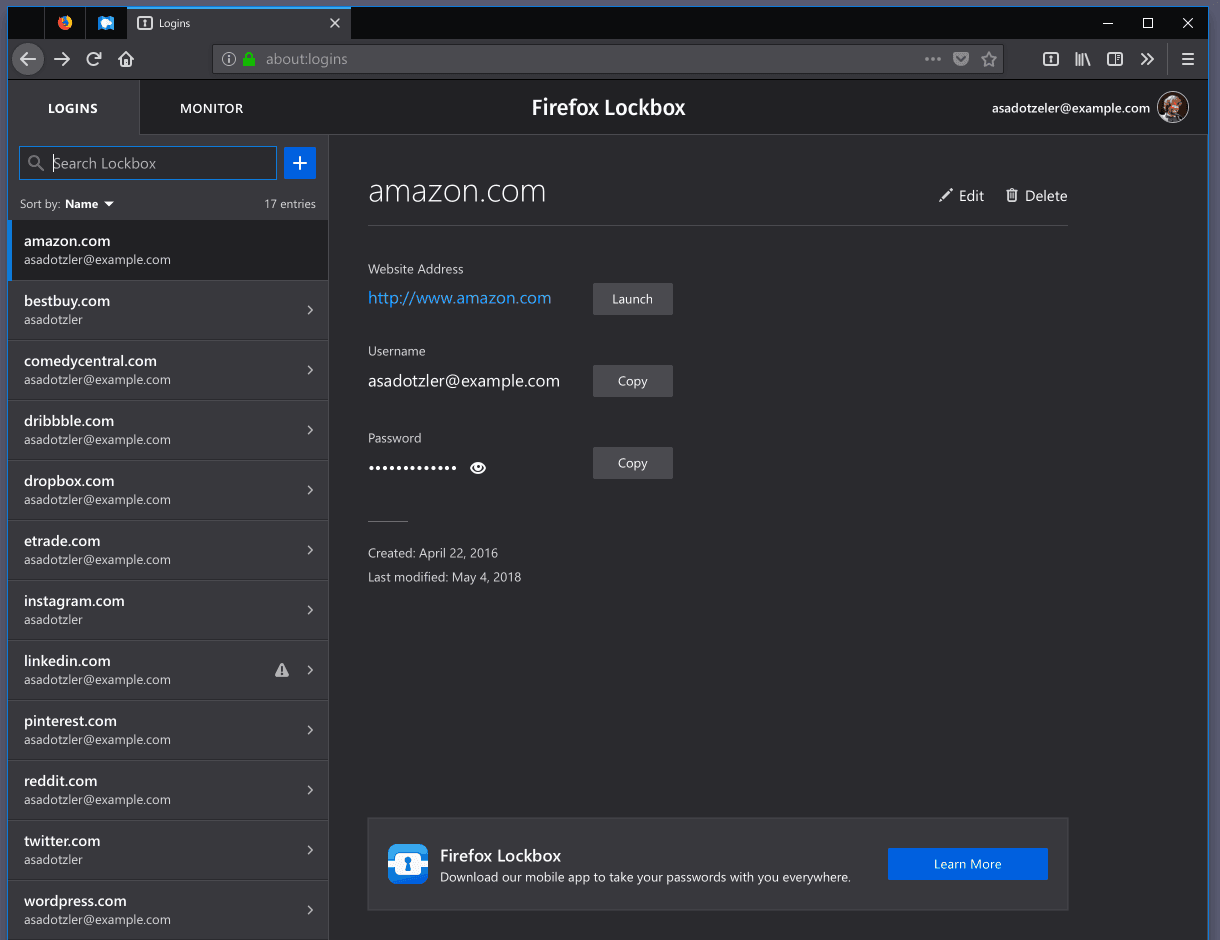This screenshot has width=1220, height=940.
Task: Click Learn More for the mobile app
Action: tap(966, 864)
